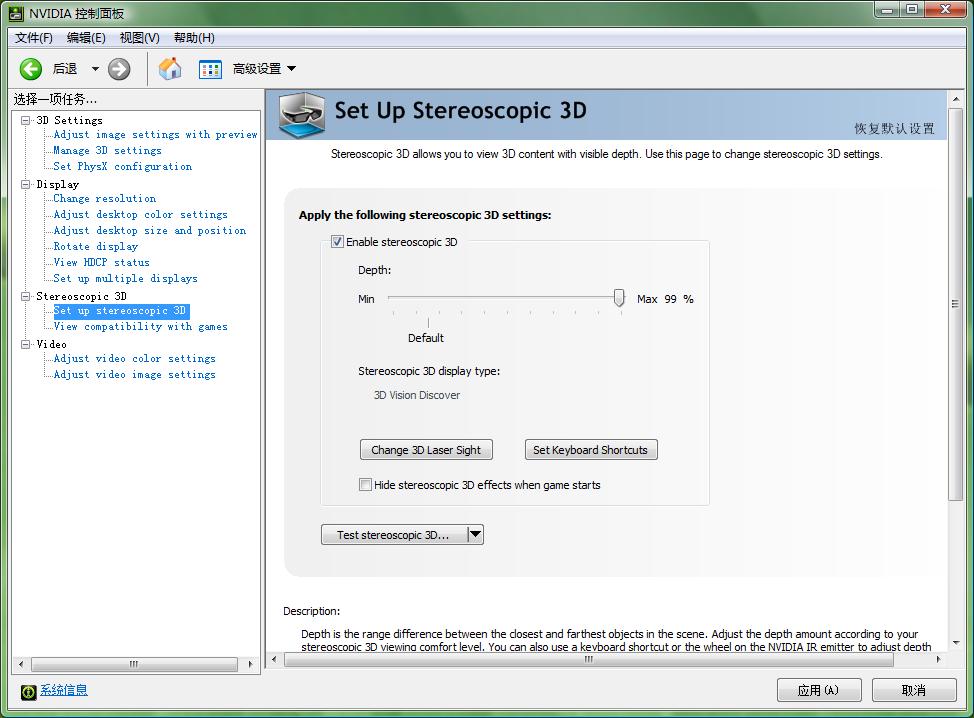Open the Back history dropdown arrow

click(95, 69)
